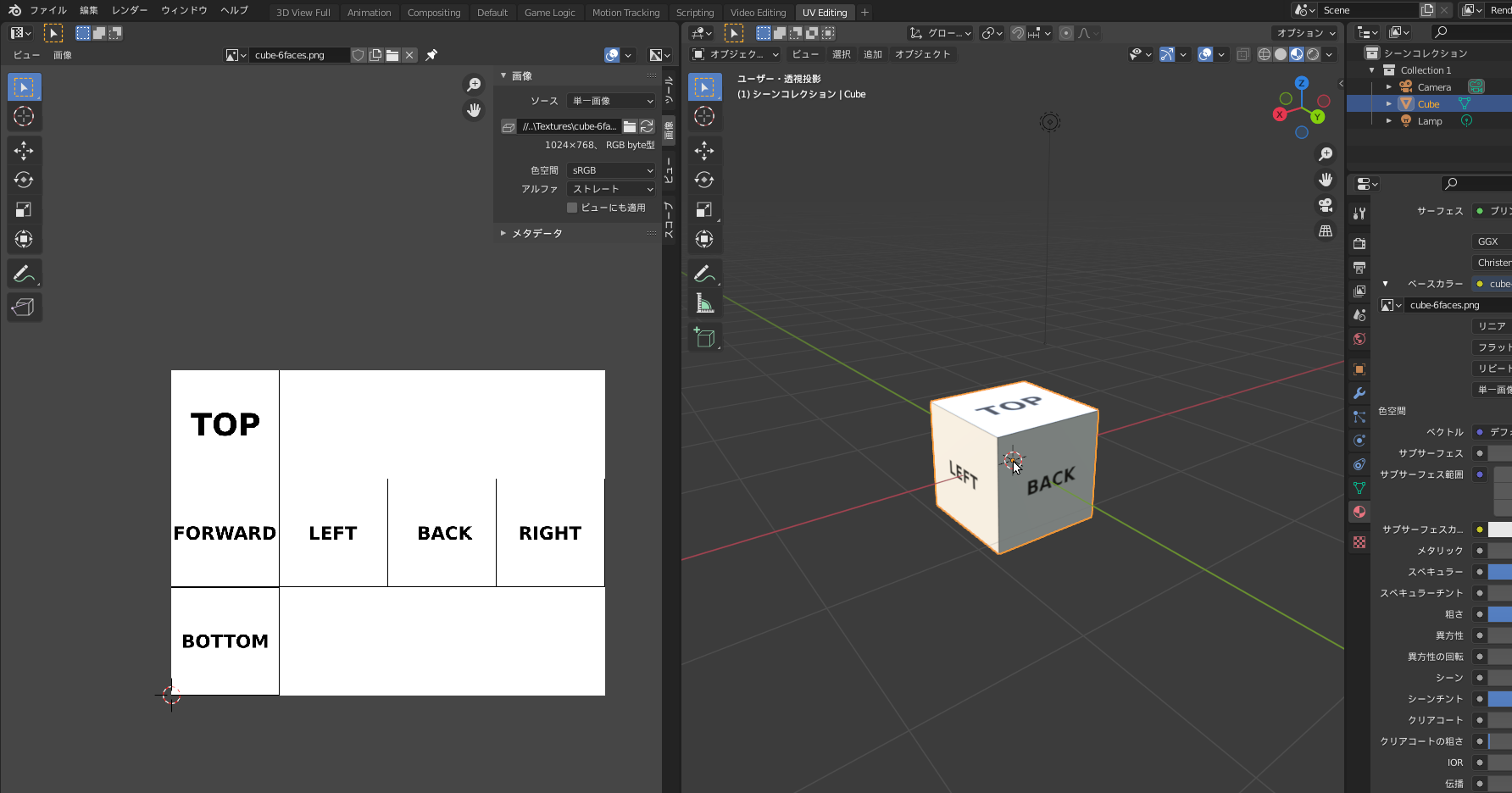The height and width of the screenshot is (793, 1512).
Task: Toggle overlays in 3D viewport header
Action: pyautogui.click(x=1205, y=54)
